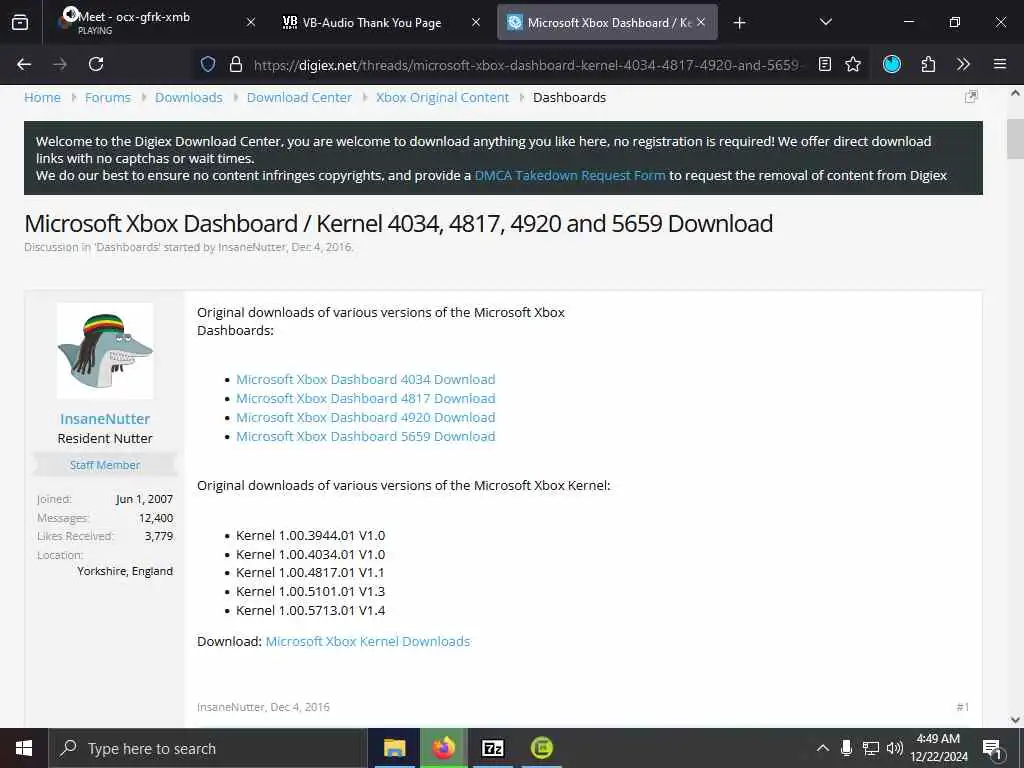Toggle reader view icon
This screenshot has height=768, width=1024.
click(825, 64)
